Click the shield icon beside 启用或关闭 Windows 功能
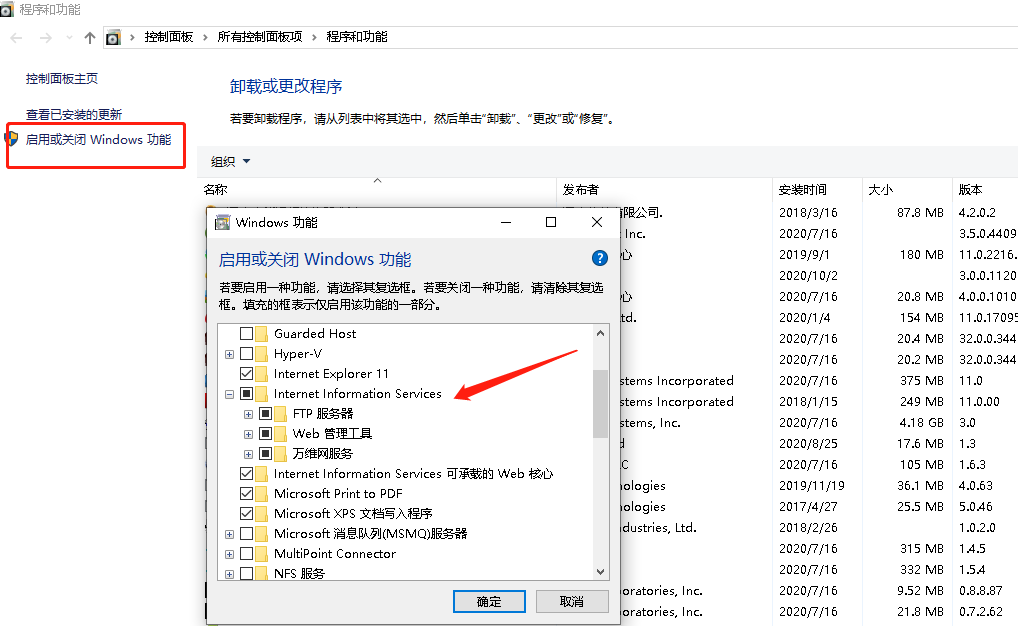1018x626 pixels. tap(11, 138)
